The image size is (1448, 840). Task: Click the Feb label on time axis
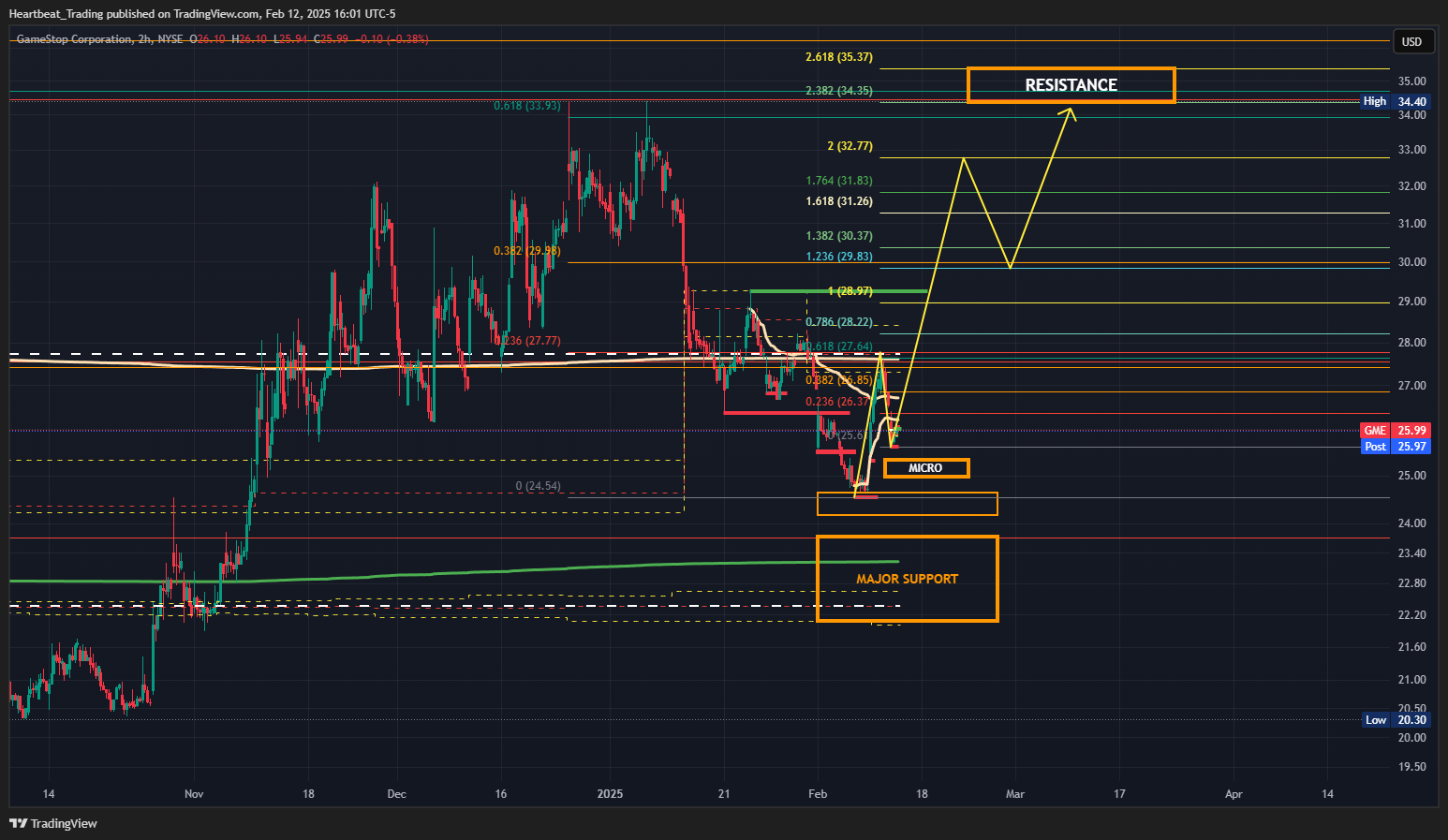click(x=818, y=794)
